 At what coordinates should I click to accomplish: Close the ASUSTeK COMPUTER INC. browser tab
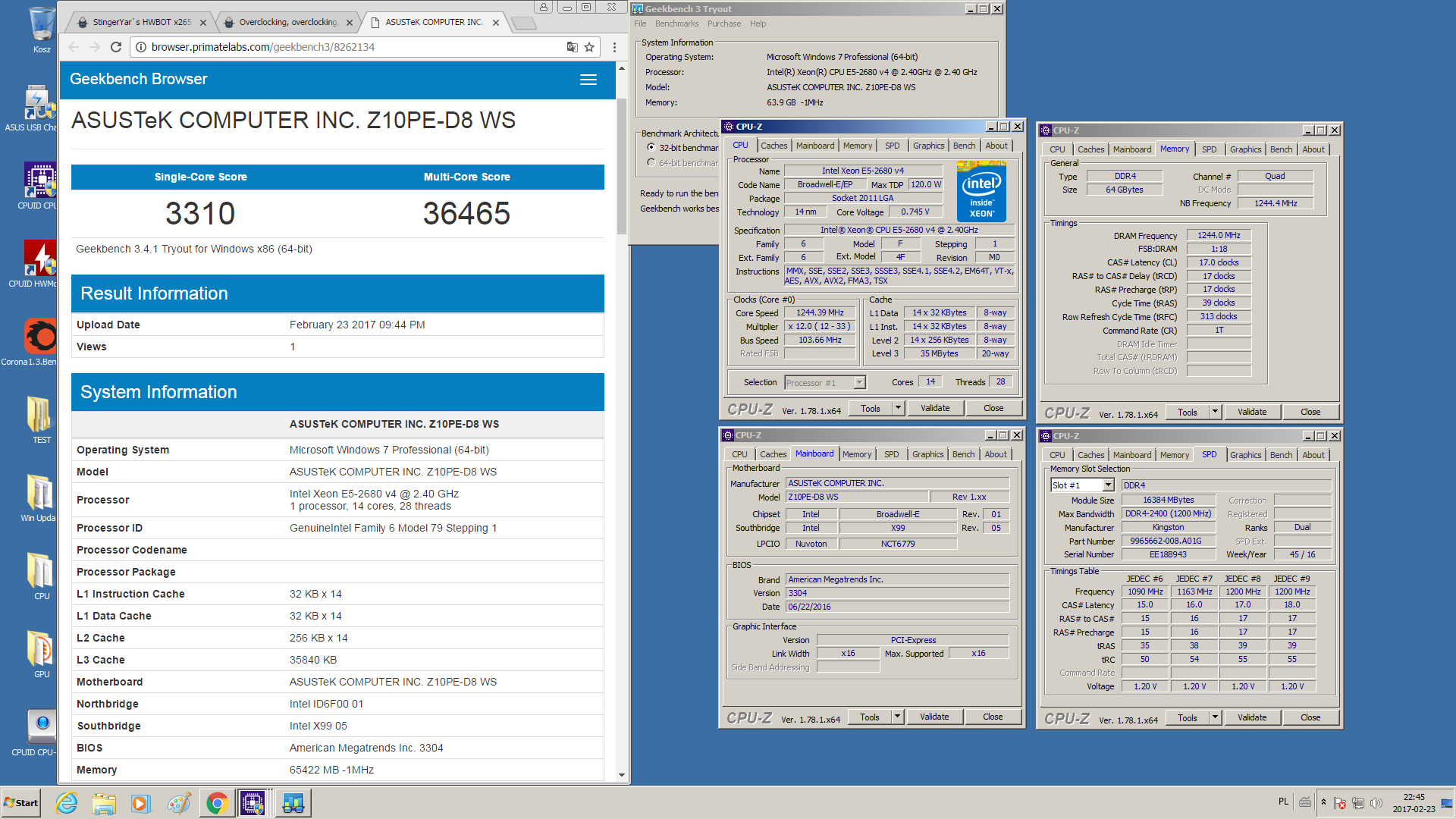496,23
